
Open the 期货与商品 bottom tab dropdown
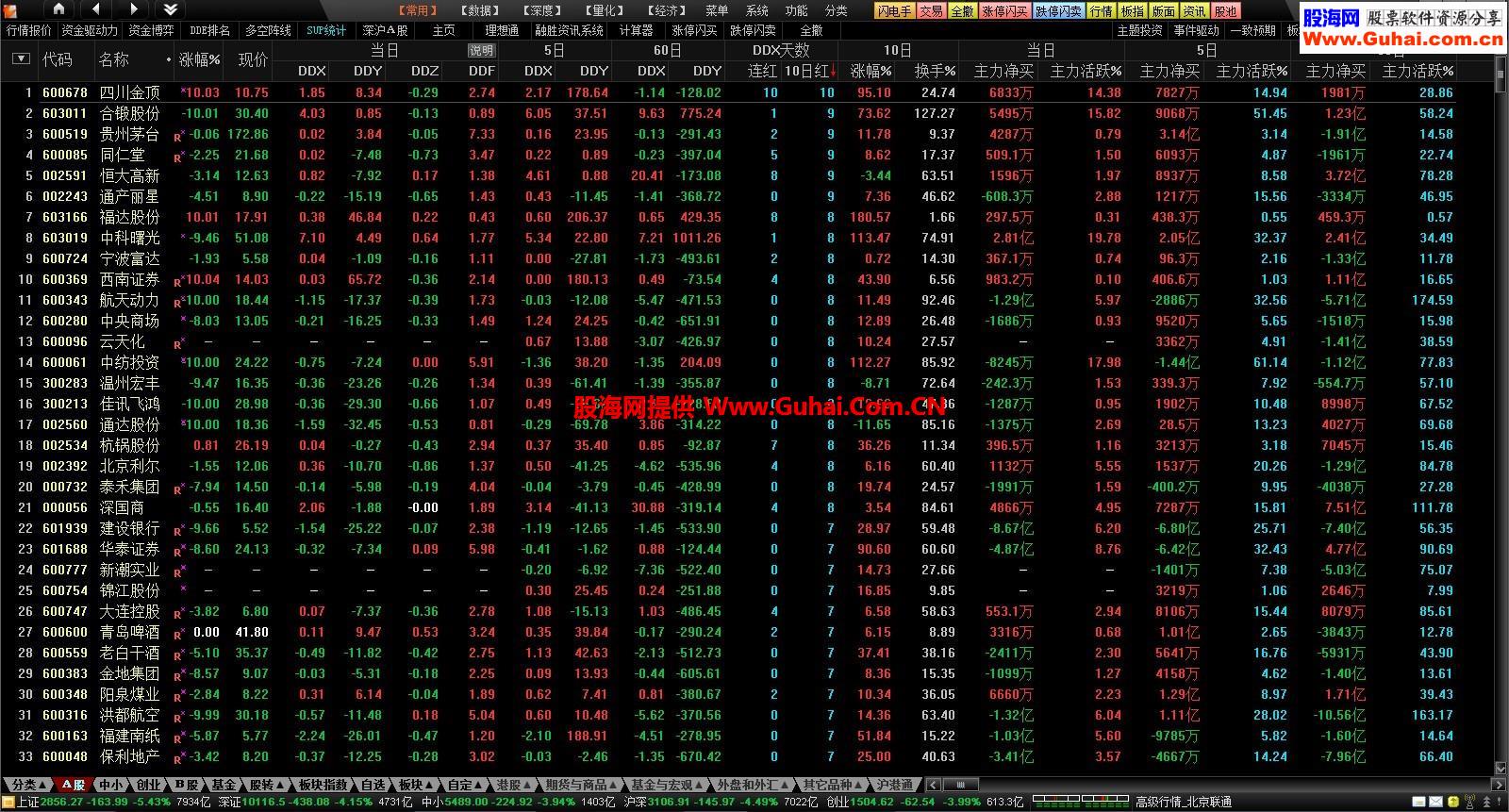click(581, 785)
